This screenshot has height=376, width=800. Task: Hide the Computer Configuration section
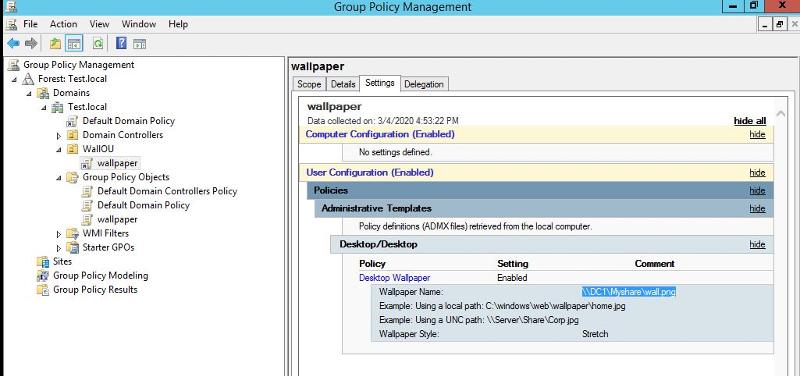757,135
